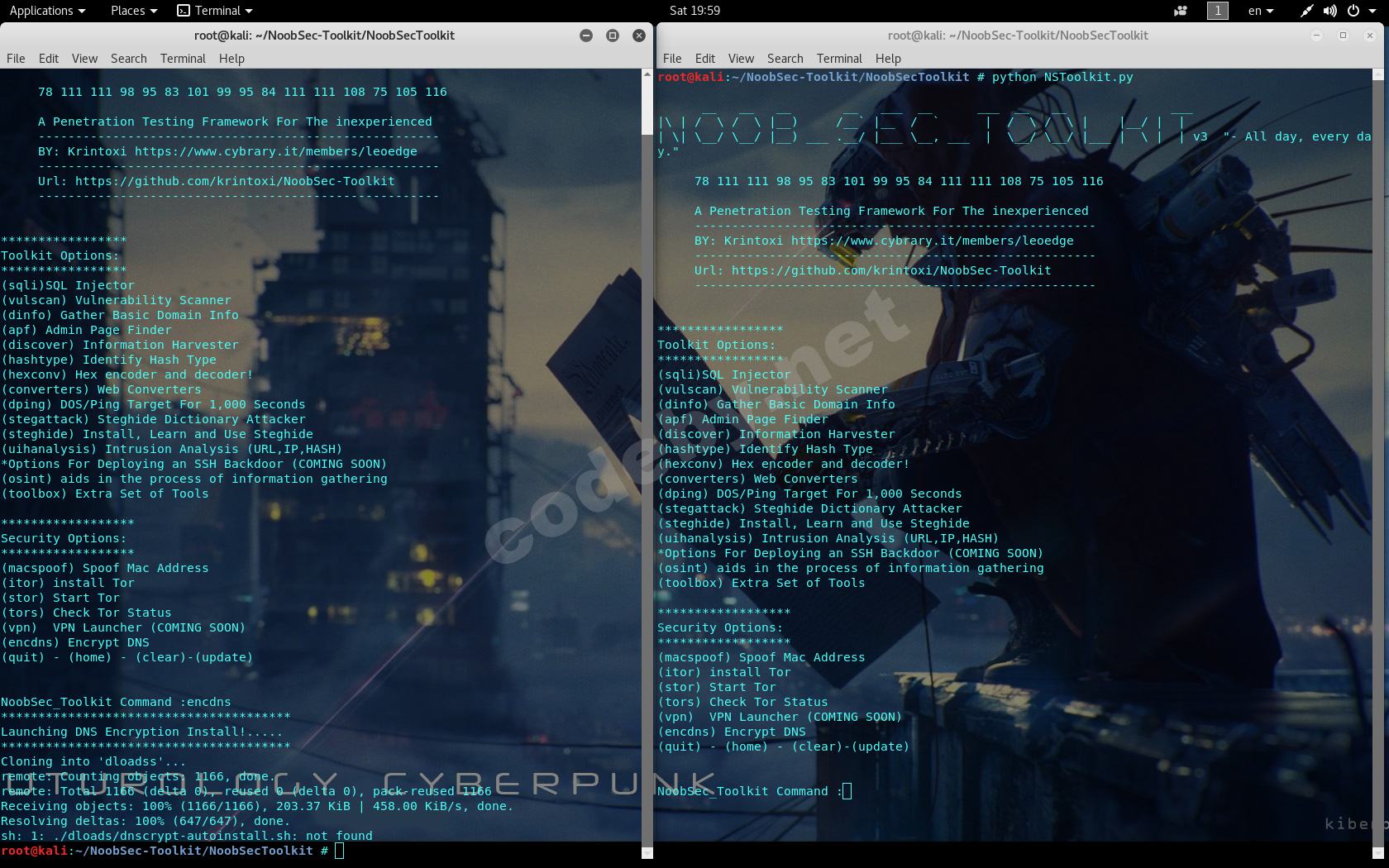Click the volume speaker icon

[1329, 11]
